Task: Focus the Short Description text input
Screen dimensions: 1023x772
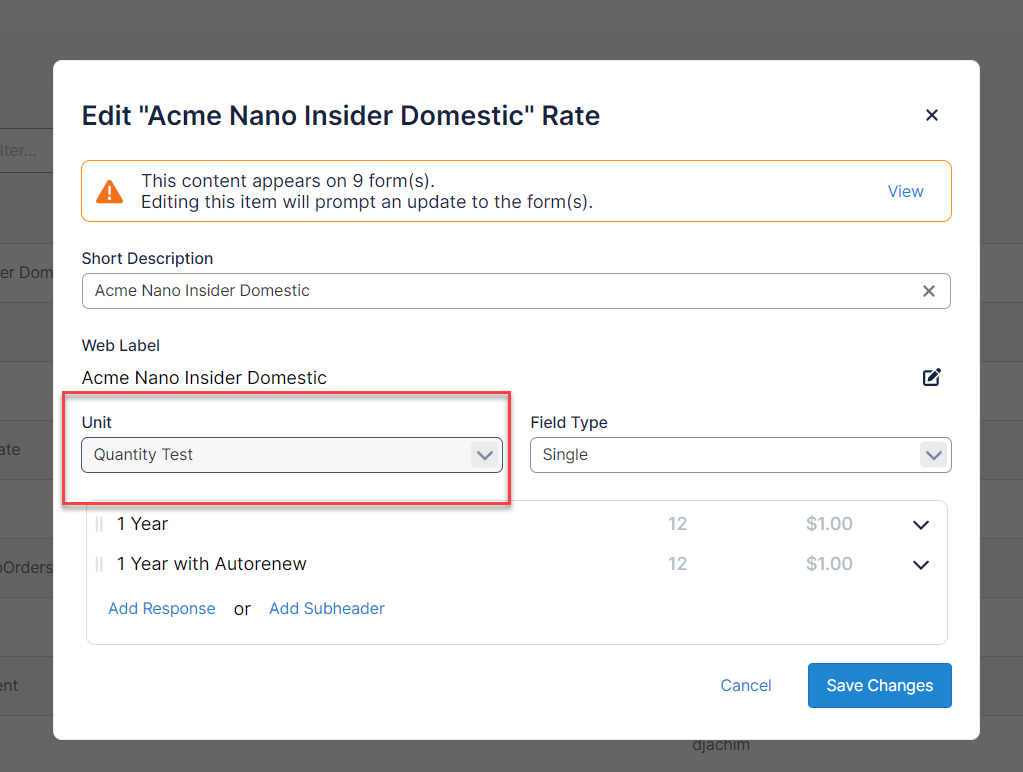Action: tap(500, 291)
